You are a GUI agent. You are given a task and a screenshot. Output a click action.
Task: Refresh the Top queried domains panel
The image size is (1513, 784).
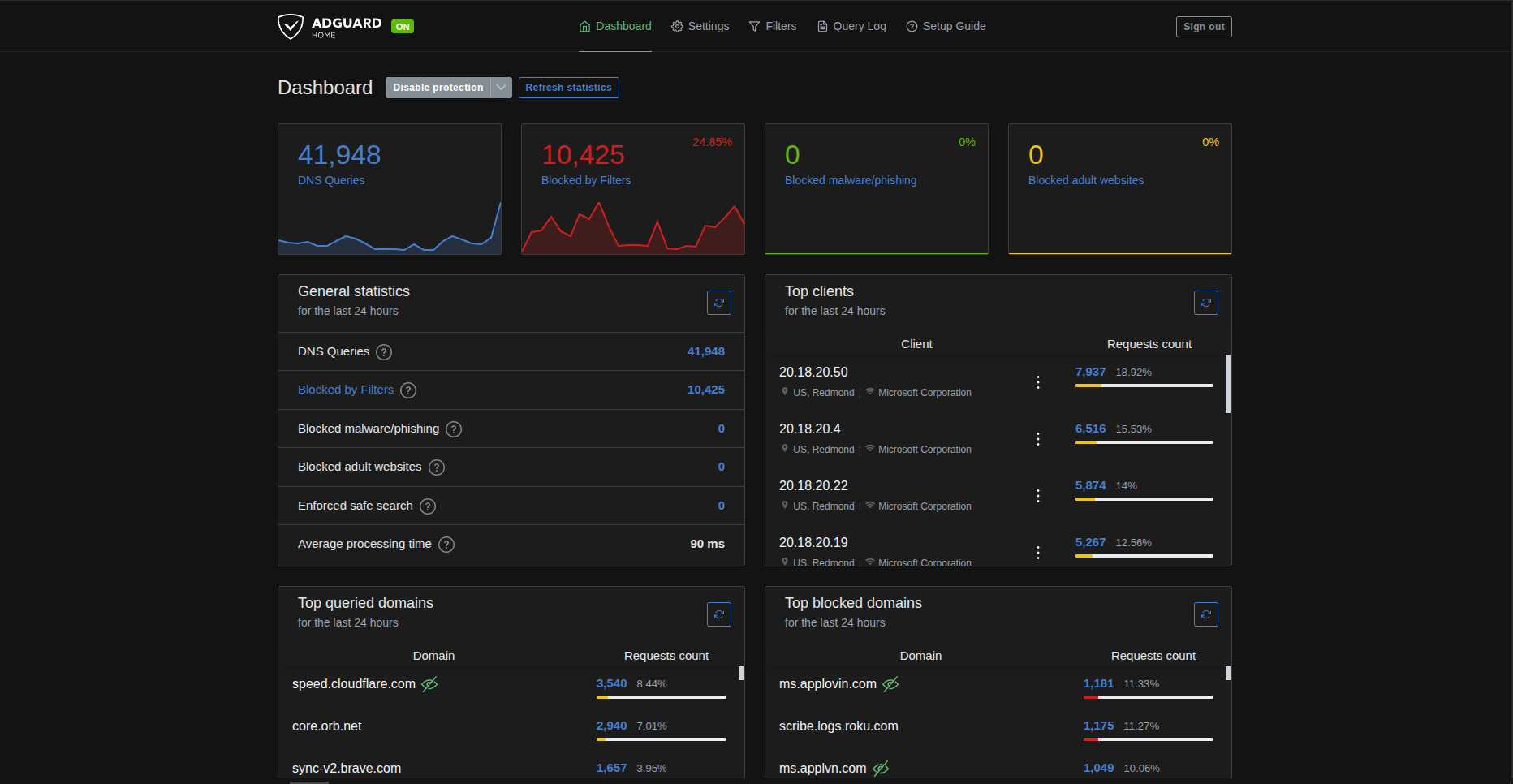[x=718, y=614]
